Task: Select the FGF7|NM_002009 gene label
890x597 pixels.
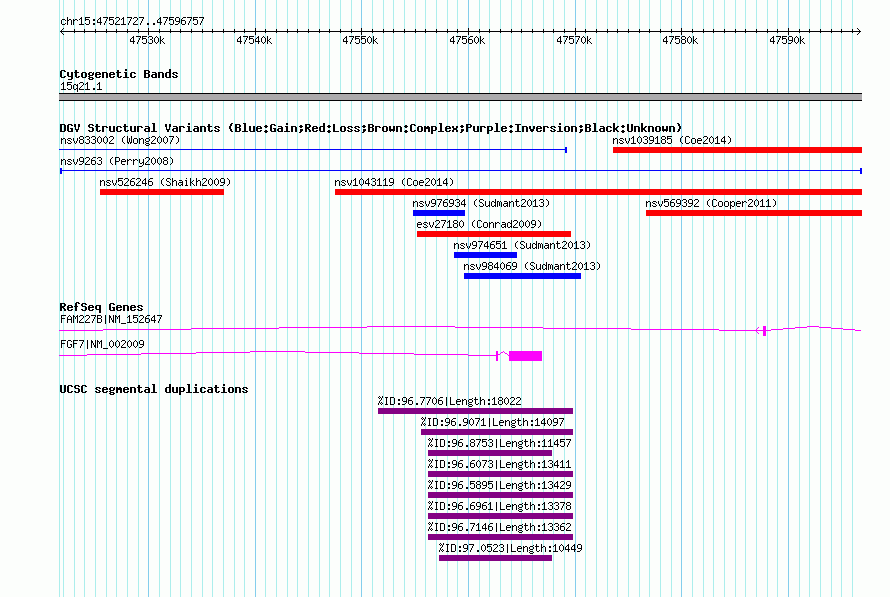Action: point(102,344)
